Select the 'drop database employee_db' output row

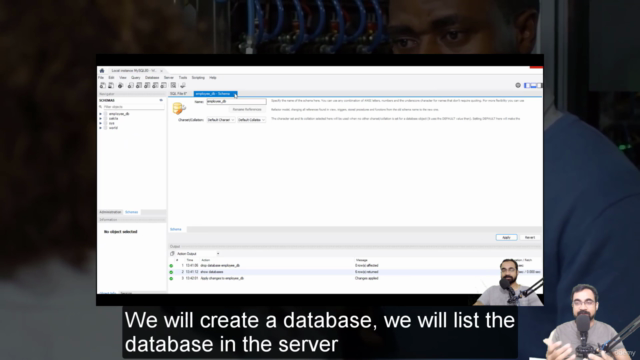pyautogui.click(x=355, y=266)
